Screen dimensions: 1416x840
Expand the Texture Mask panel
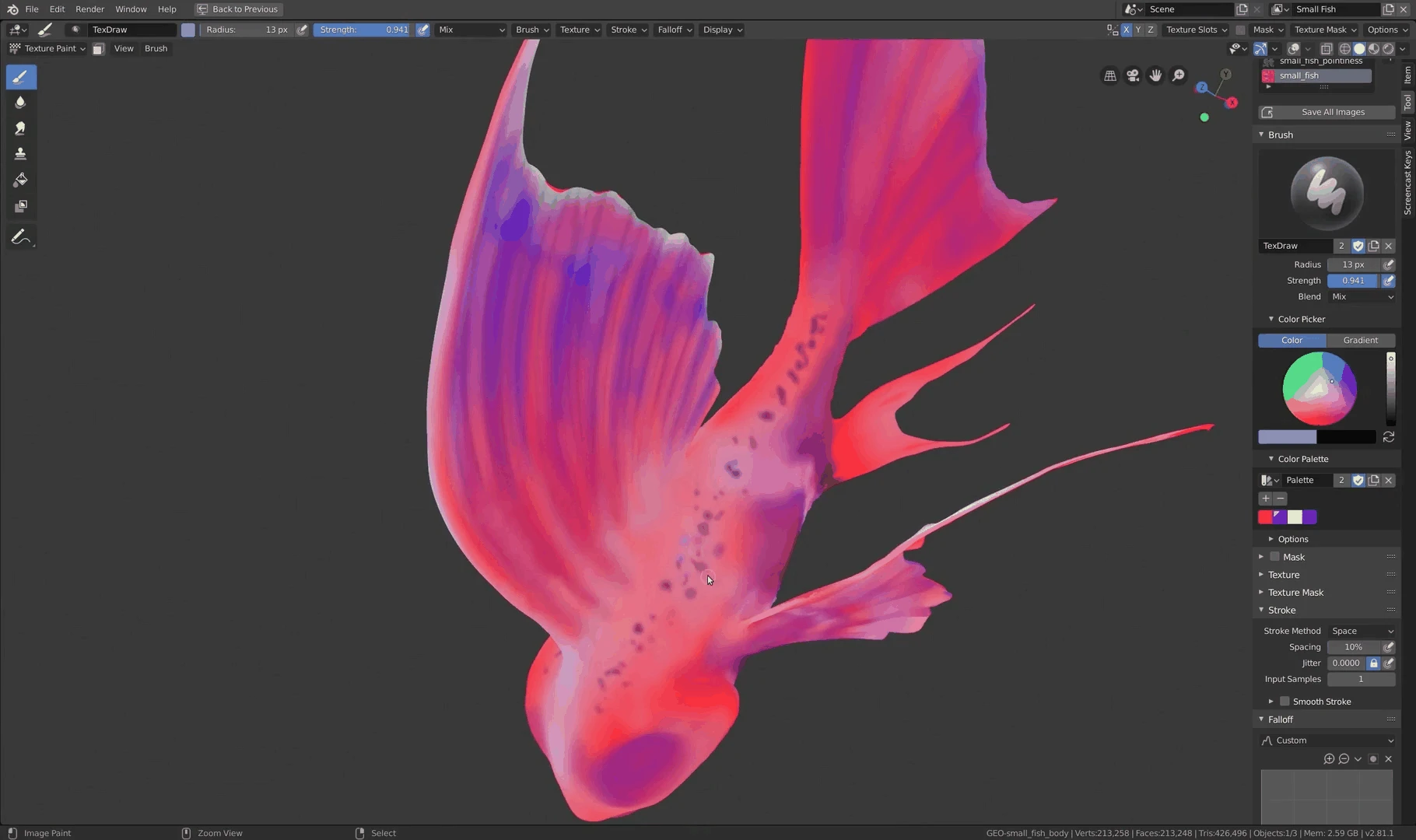point(1295,593)
